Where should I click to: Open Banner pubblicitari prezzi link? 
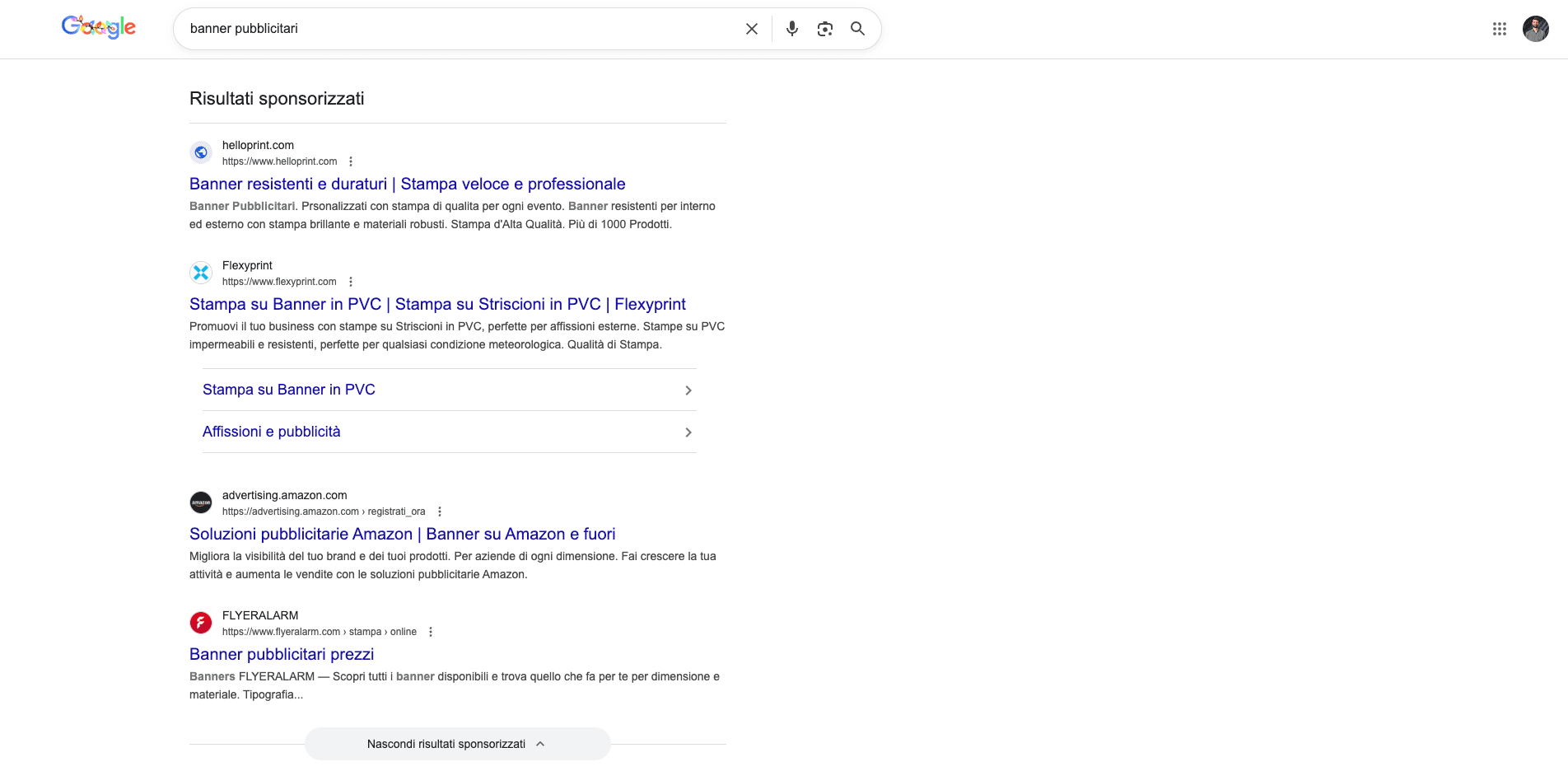click(282, 654)
